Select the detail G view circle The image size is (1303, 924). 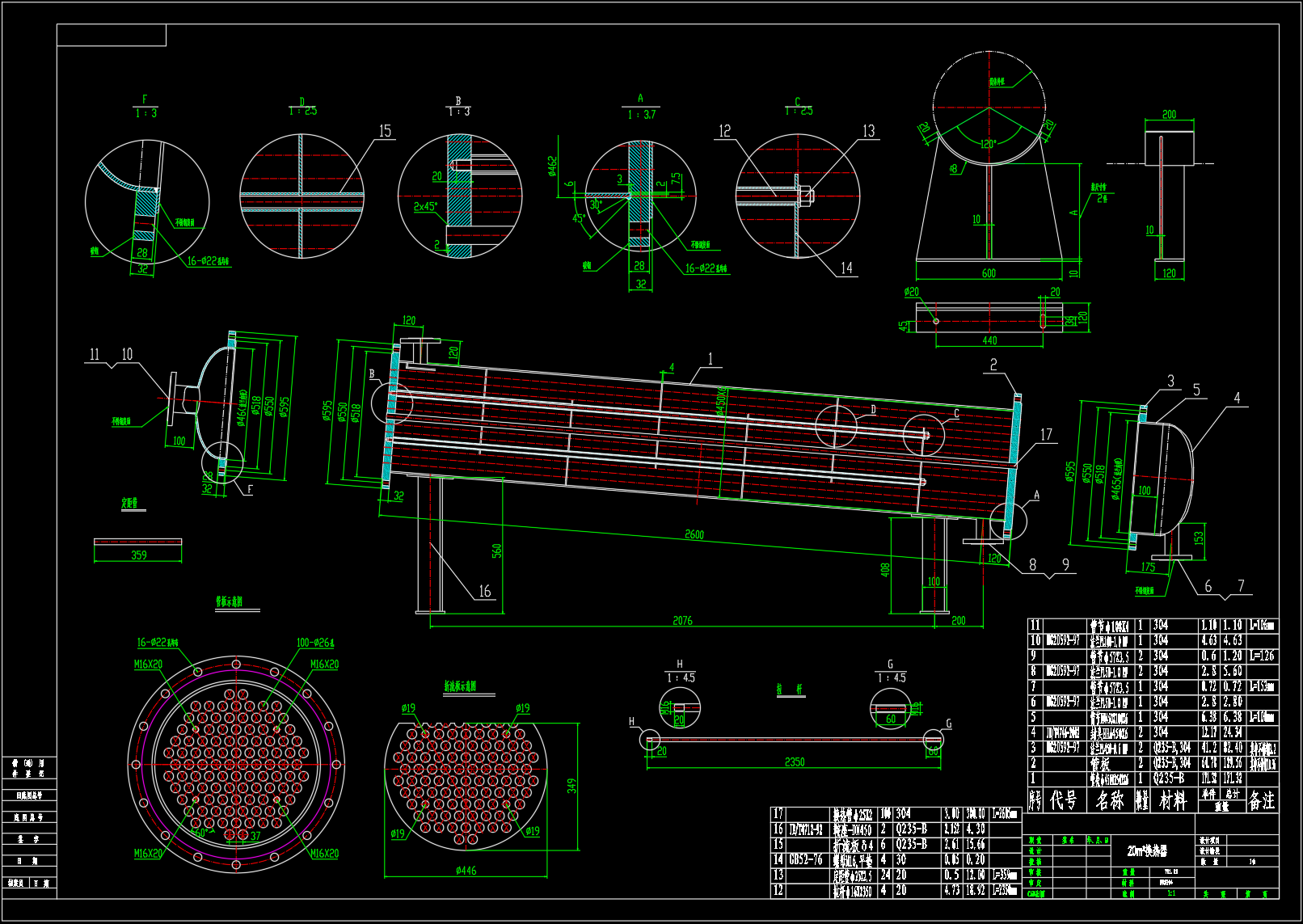pos(889,710)
